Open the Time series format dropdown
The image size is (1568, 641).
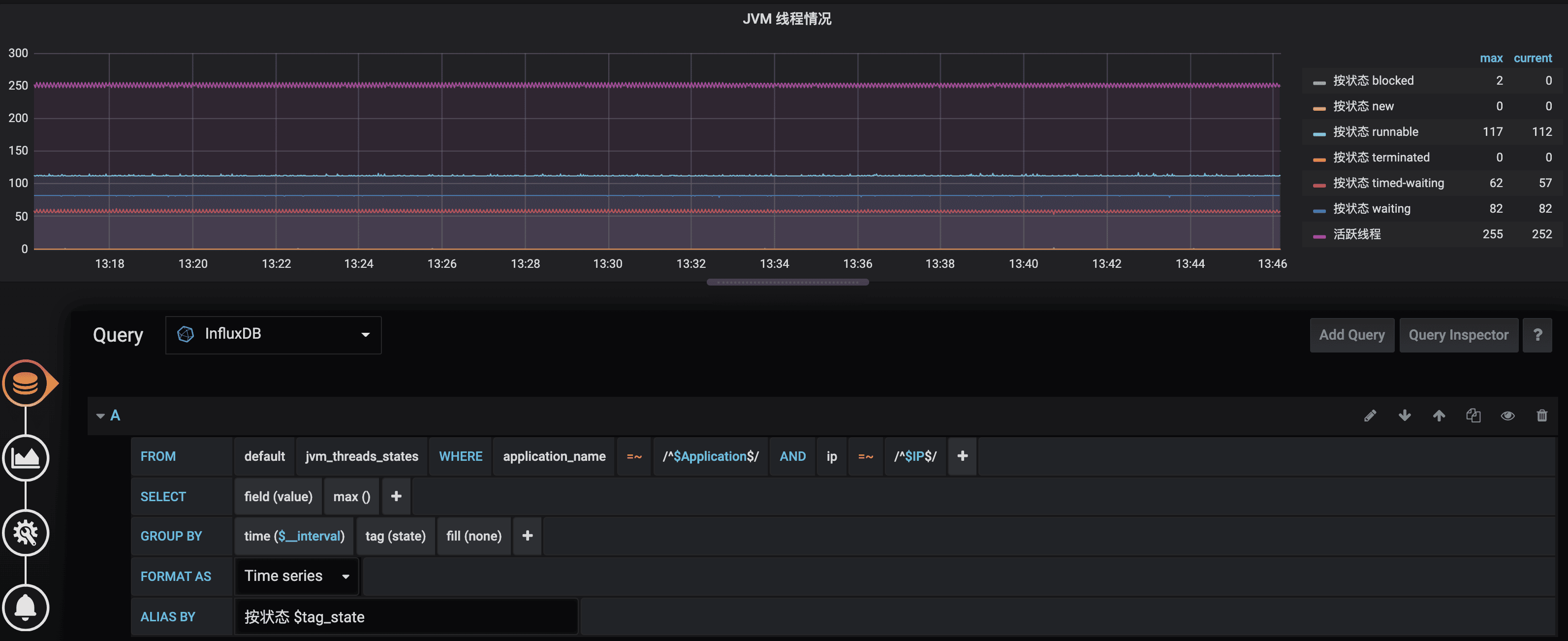tap(296, 576)
